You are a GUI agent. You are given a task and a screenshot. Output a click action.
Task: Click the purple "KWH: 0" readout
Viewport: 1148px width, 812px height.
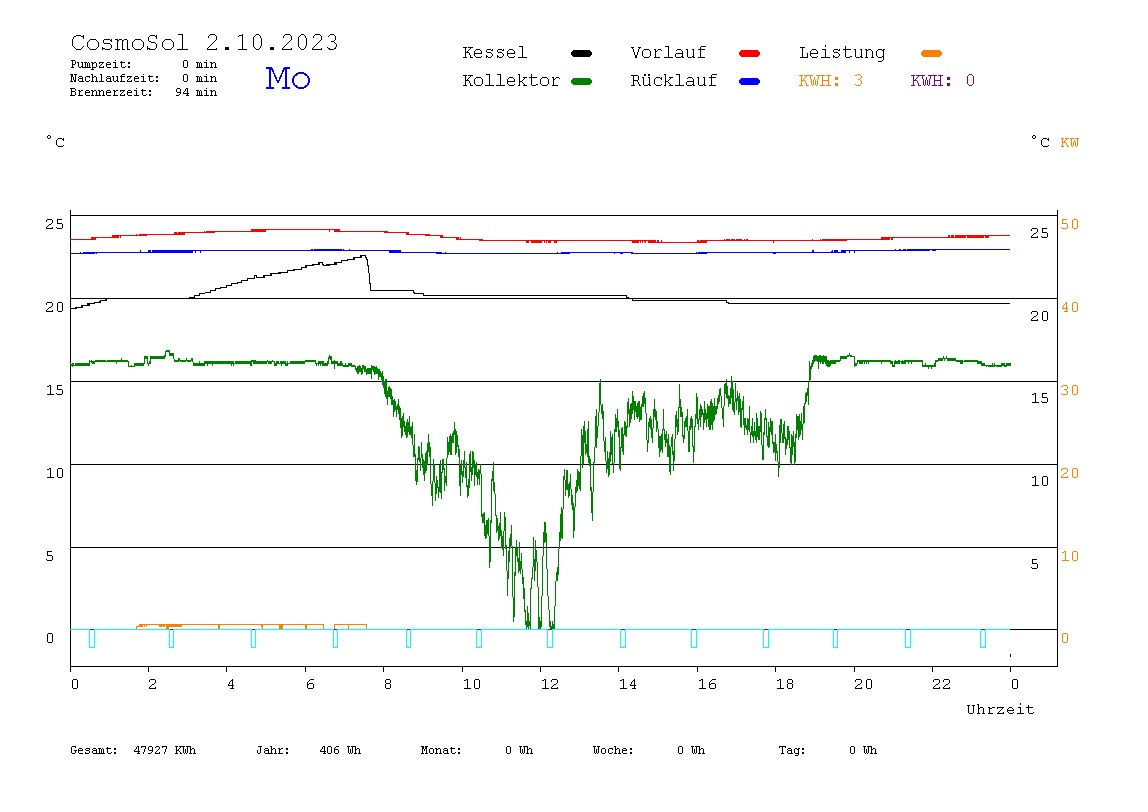click(943, 81)
